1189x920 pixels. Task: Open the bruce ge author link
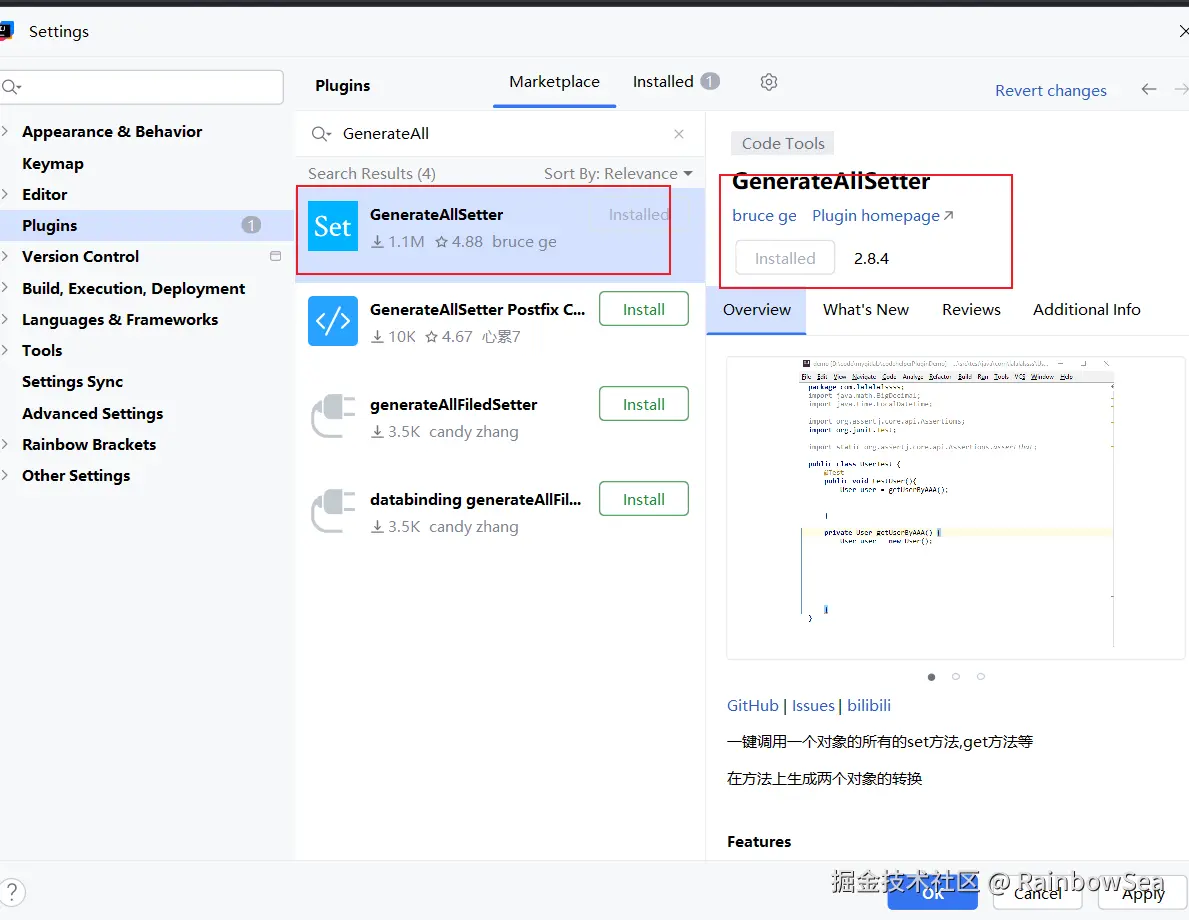[x=764, y=216]
